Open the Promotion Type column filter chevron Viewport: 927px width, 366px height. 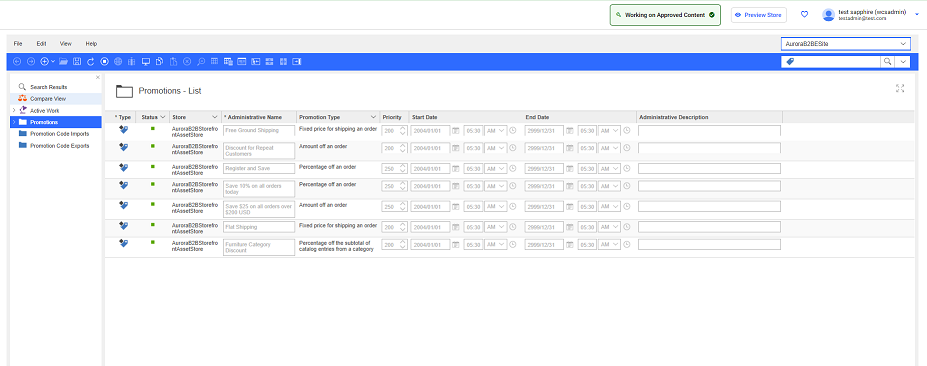(373, 117)
